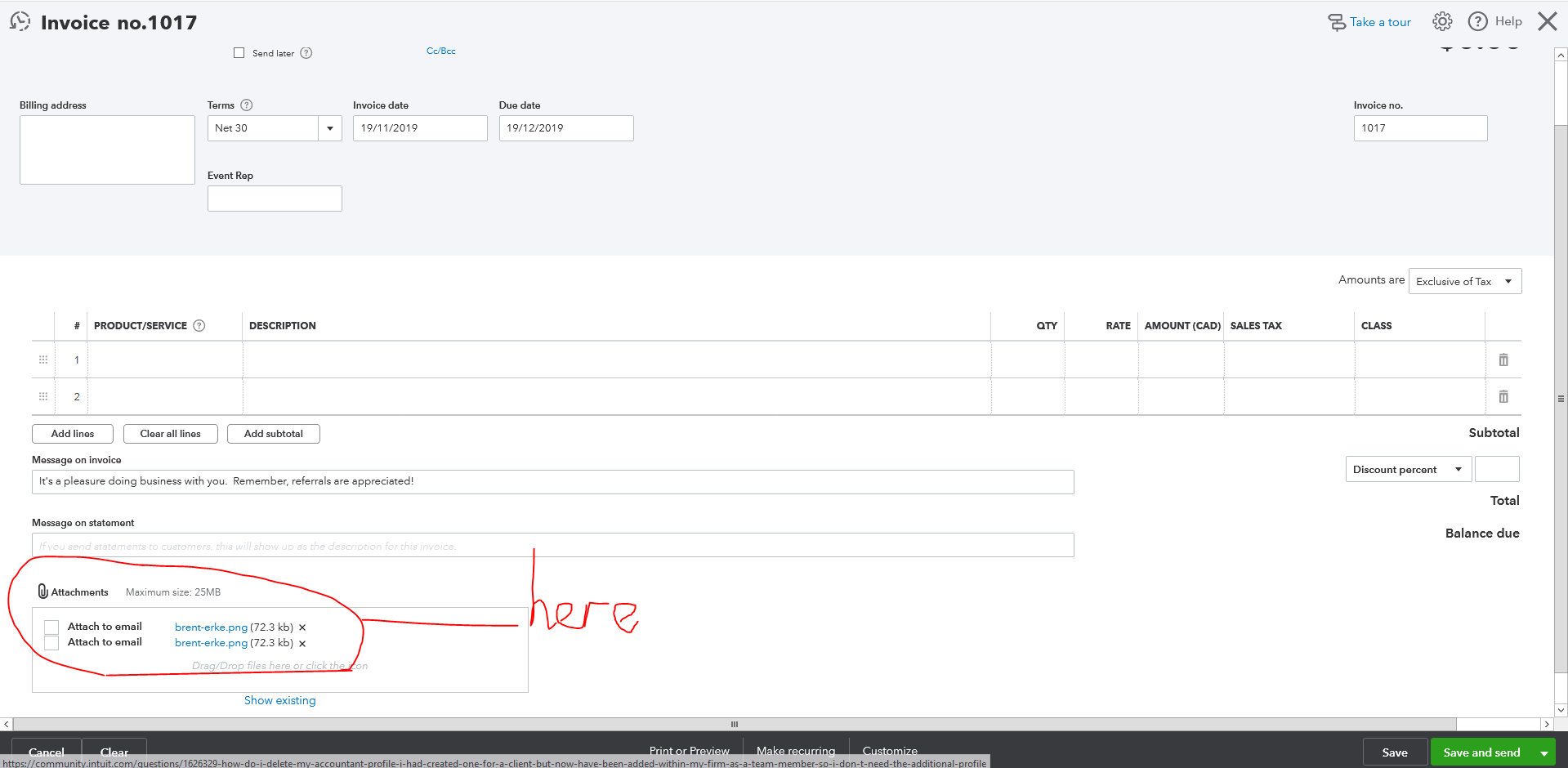Click the Send later help icon

pyautogui.click(x=306, y=53)
